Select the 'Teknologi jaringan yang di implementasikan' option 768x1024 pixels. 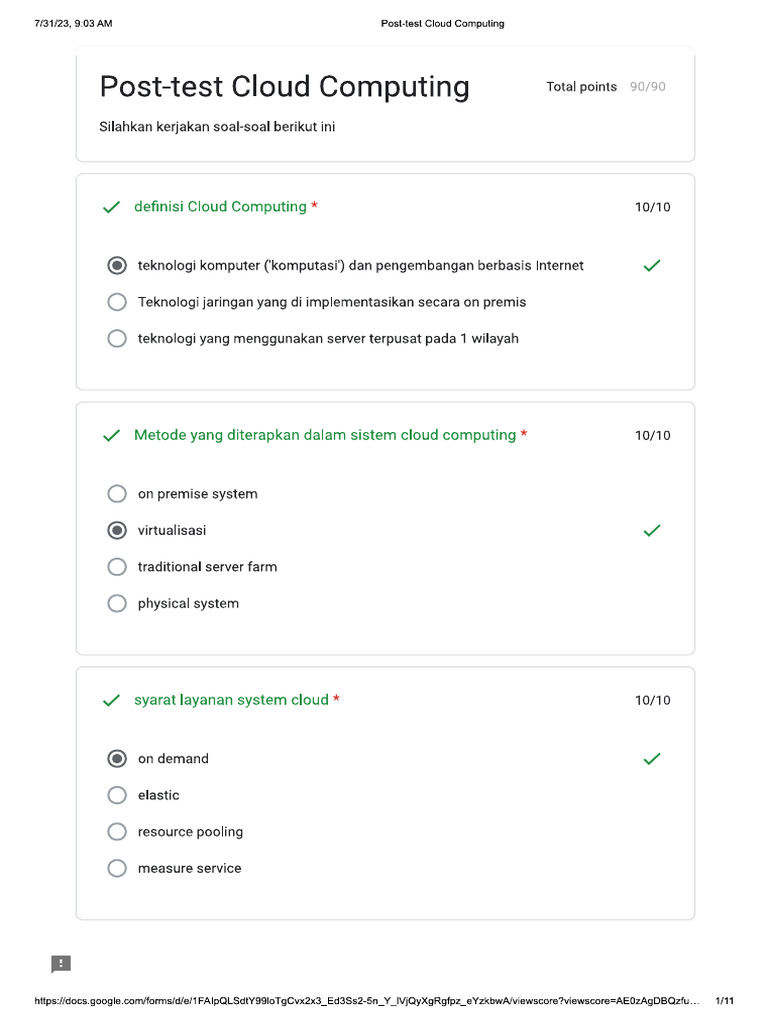117,302
